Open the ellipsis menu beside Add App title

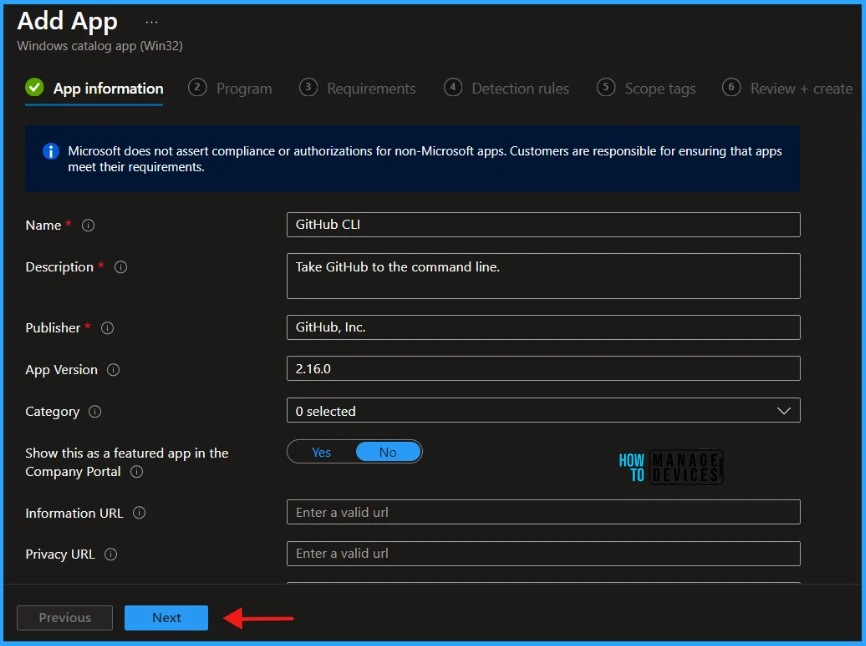coord(151,23)
